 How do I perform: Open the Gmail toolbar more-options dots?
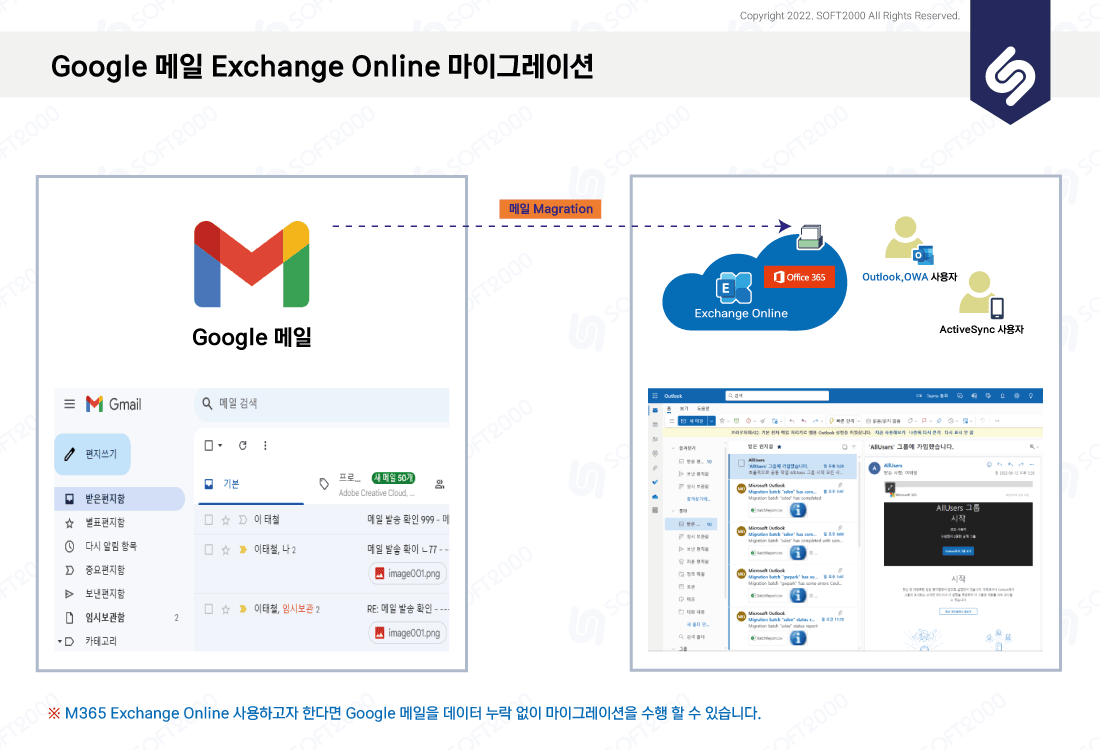[265, 446]
